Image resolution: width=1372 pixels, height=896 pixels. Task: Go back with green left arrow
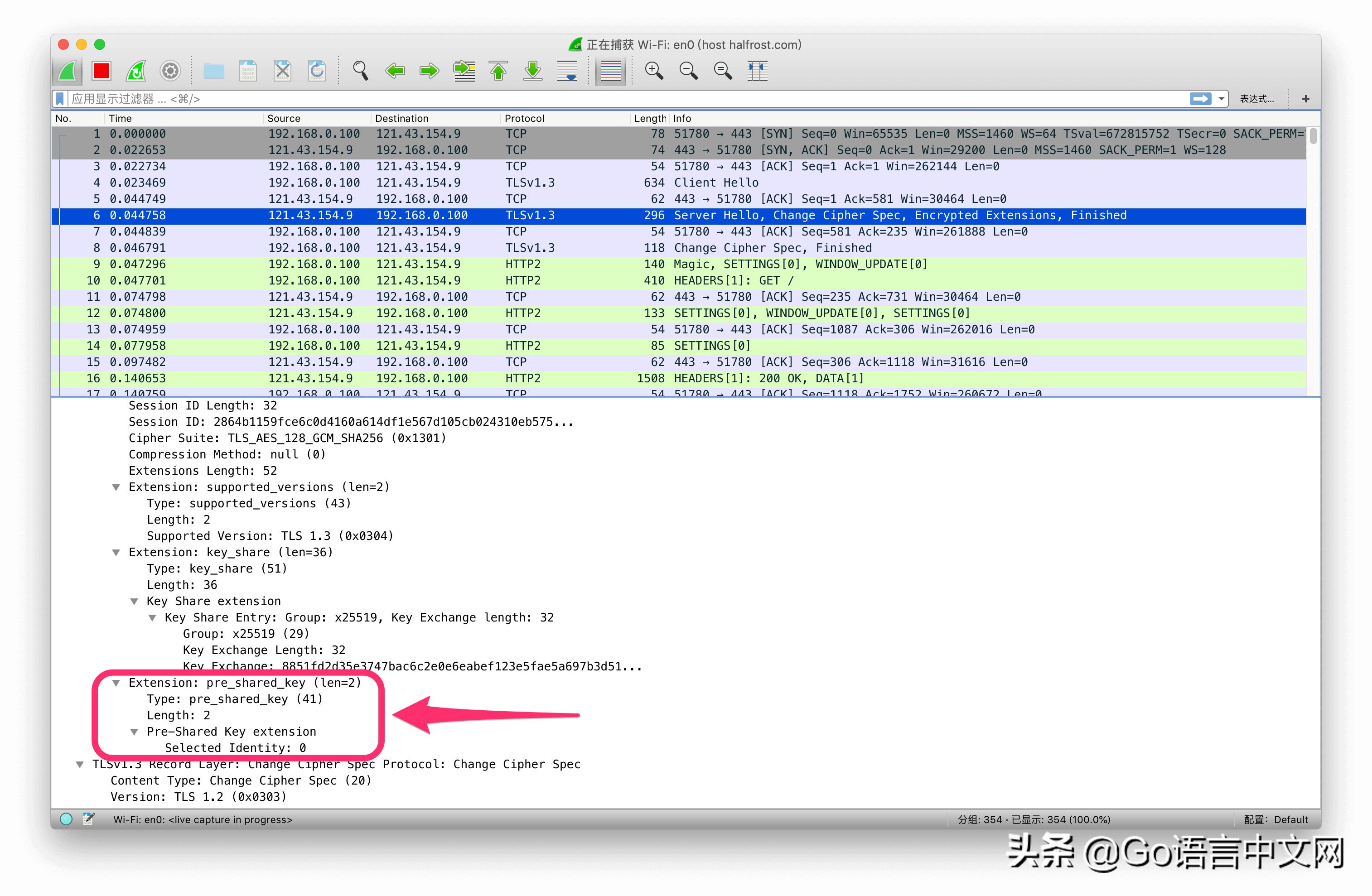[395, 71]
